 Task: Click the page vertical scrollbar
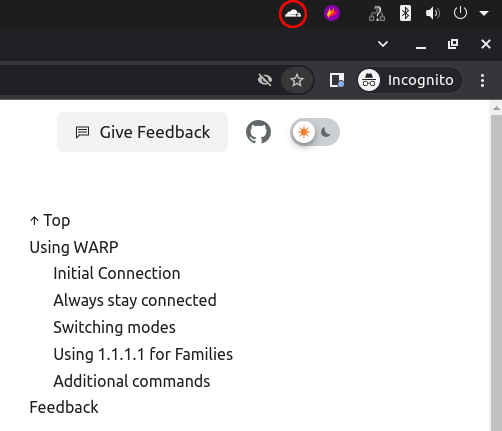[496, 266]
